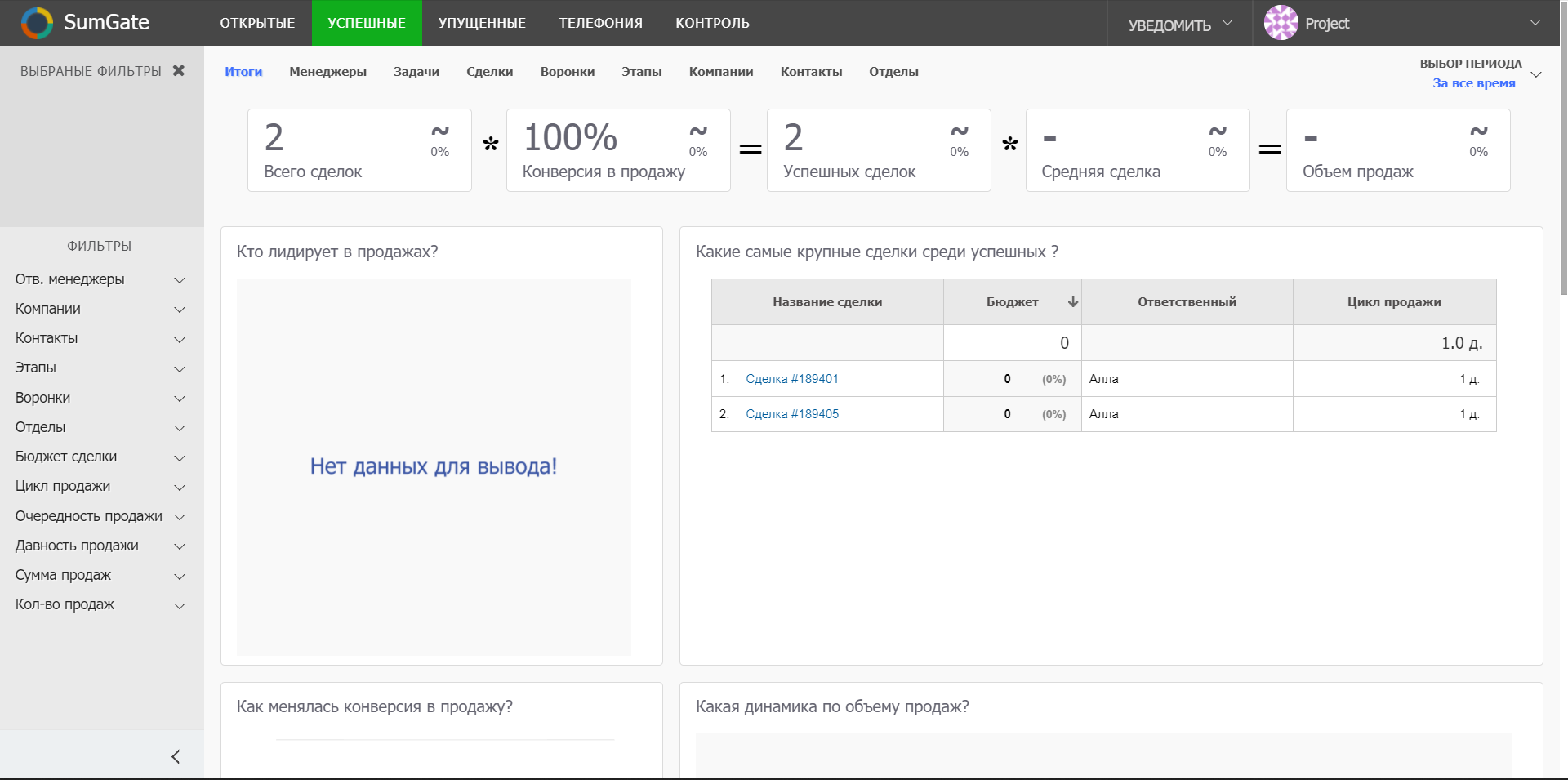Click the Объем продаж summary card
This screenshot has height=780, width=1568.
tap(1398, 150)
